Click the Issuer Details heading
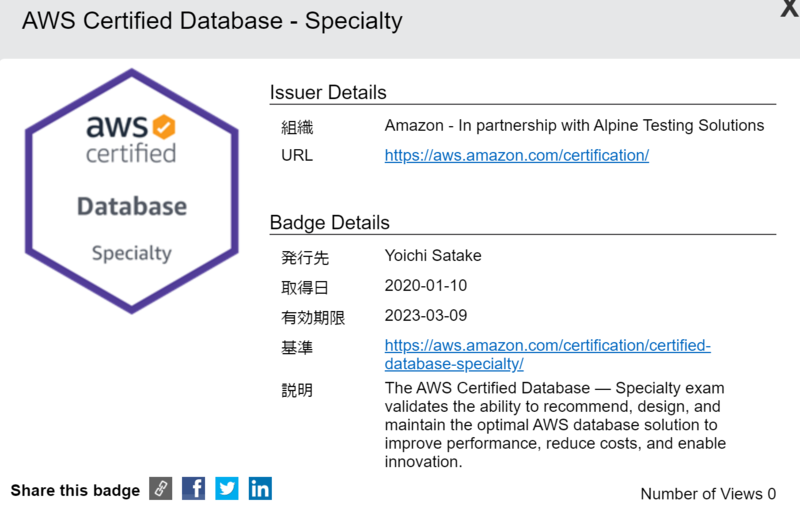 [328, 92]
